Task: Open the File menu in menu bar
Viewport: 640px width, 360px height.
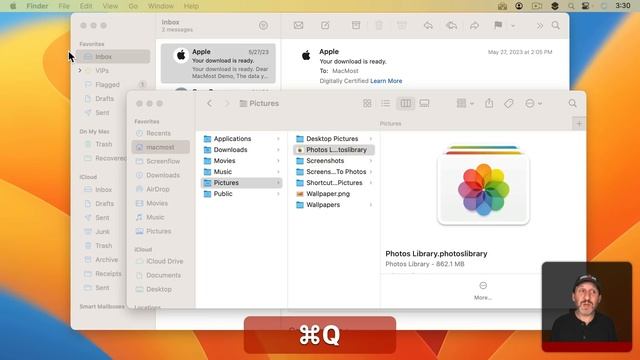Action: tap(64, 6)
